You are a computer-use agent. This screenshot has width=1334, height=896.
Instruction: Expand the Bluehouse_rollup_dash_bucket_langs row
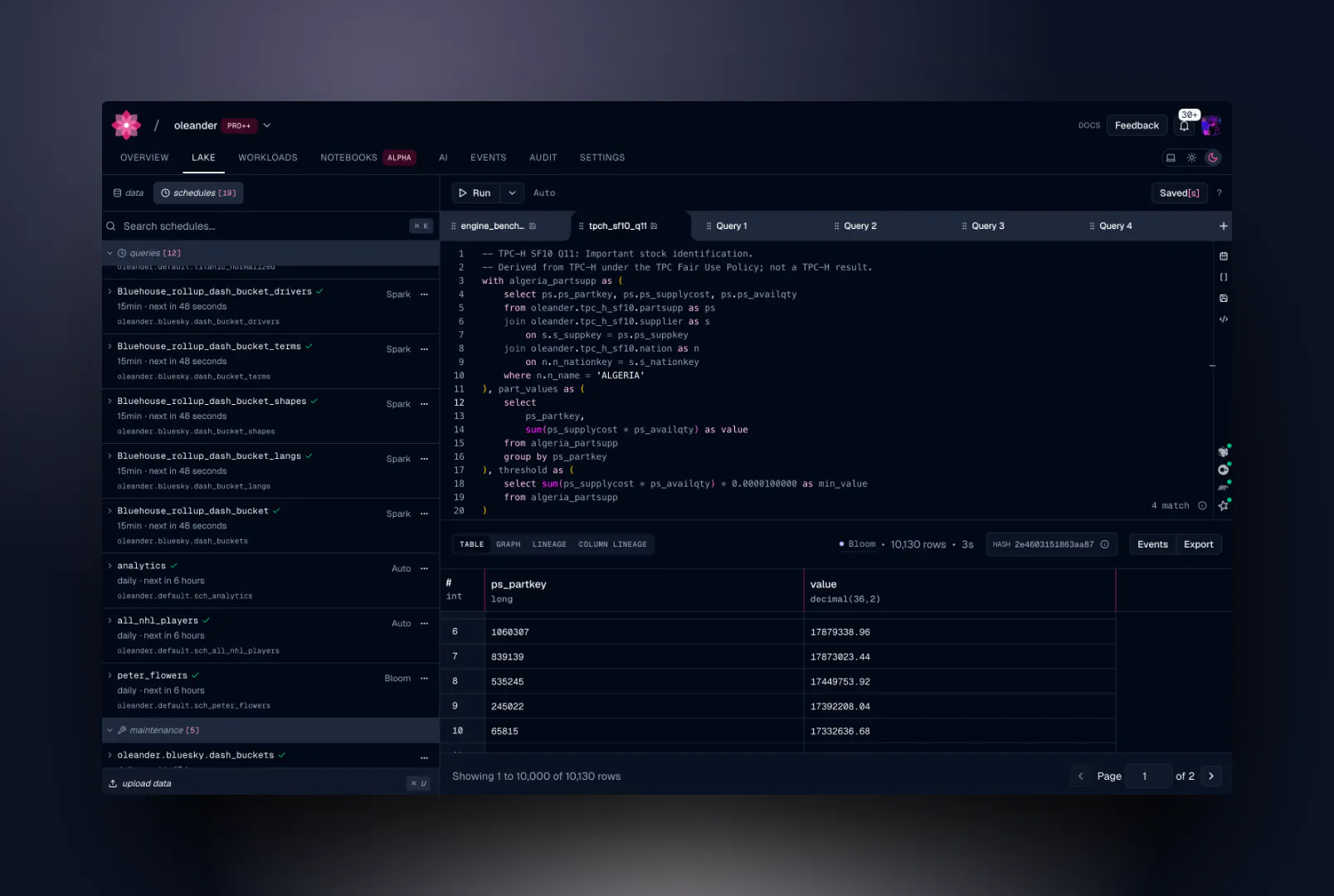pos(110,456)
